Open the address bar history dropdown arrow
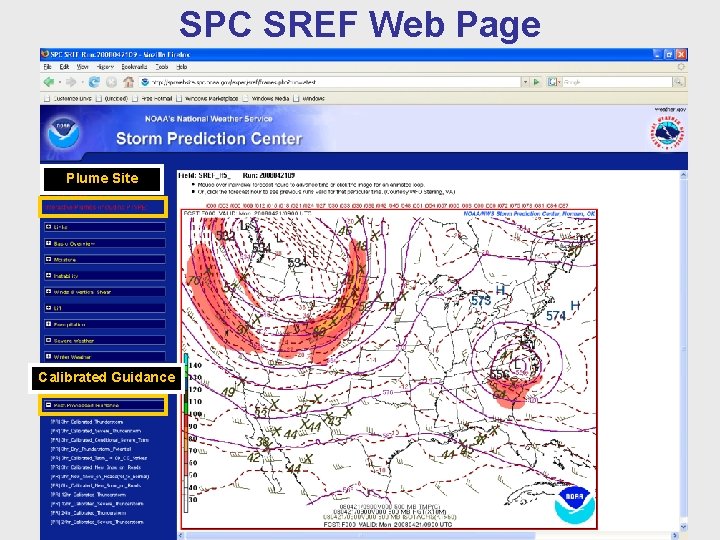Image resolution: width=720 pixels, height=540 pixels. click(525, 82)
